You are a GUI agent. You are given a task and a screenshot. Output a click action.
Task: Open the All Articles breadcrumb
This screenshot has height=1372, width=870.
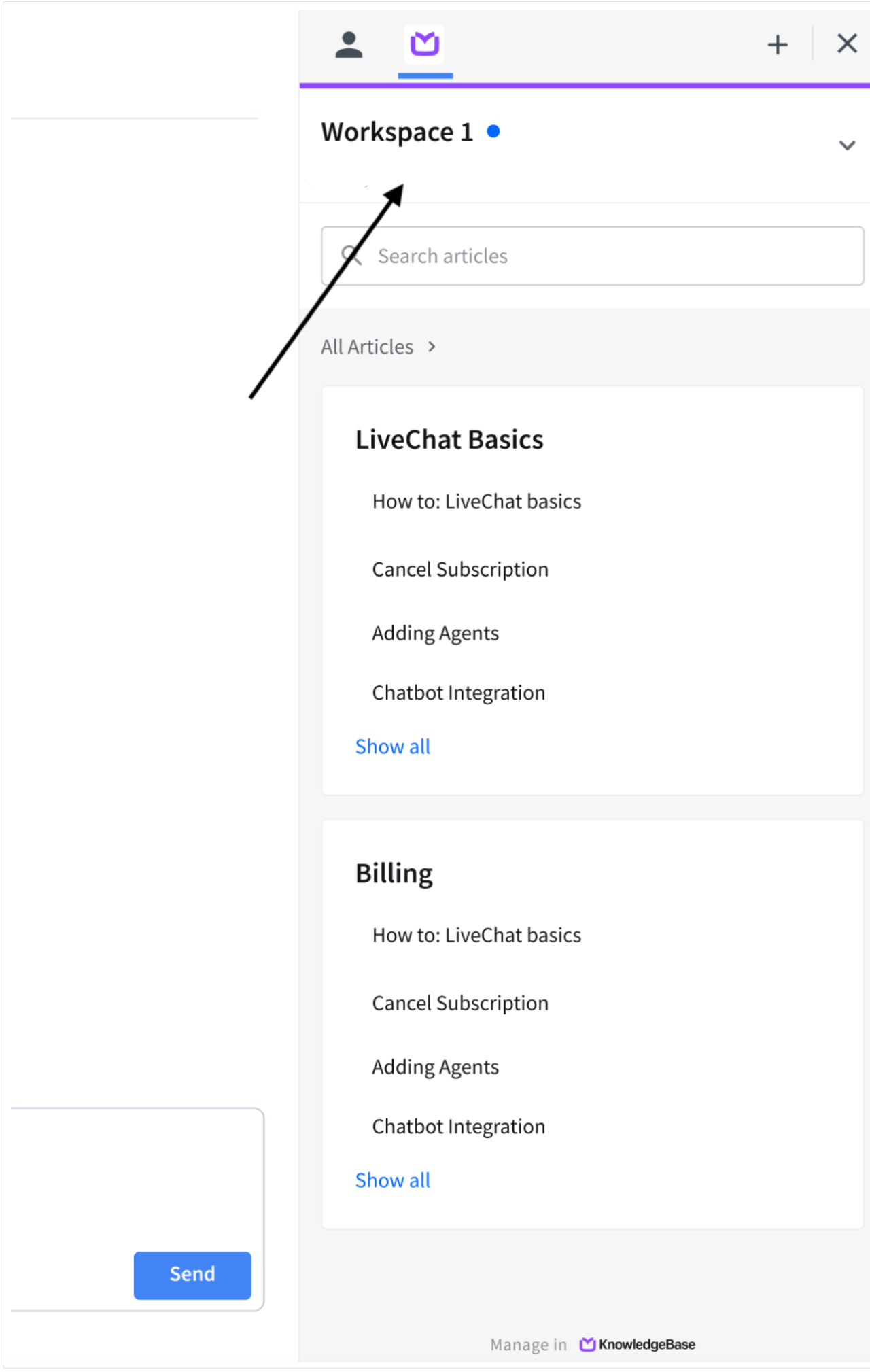point(367,347)
